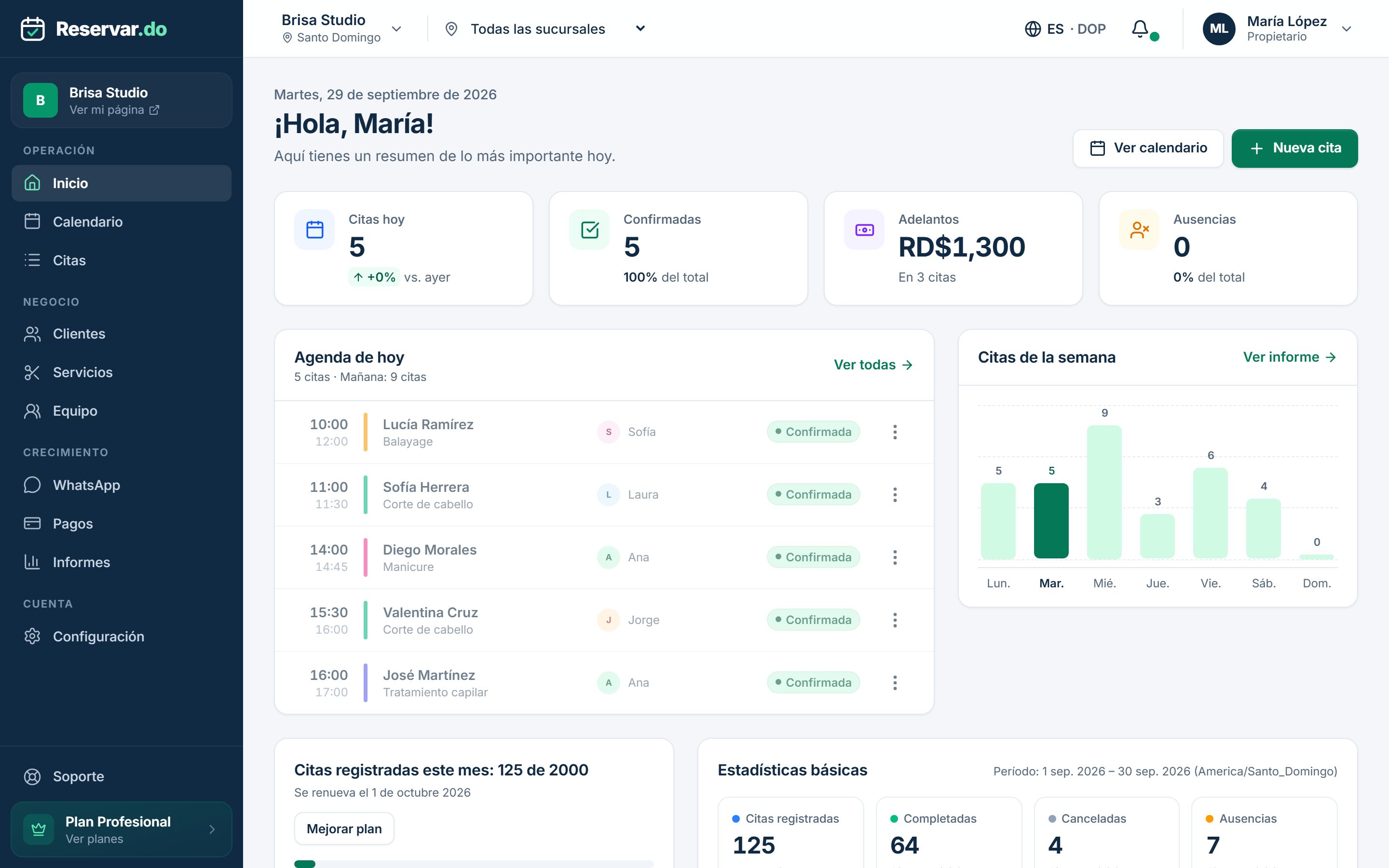Click Sofía's staff avatar badge
The image size is (1389, 868).
pos(608,432)
